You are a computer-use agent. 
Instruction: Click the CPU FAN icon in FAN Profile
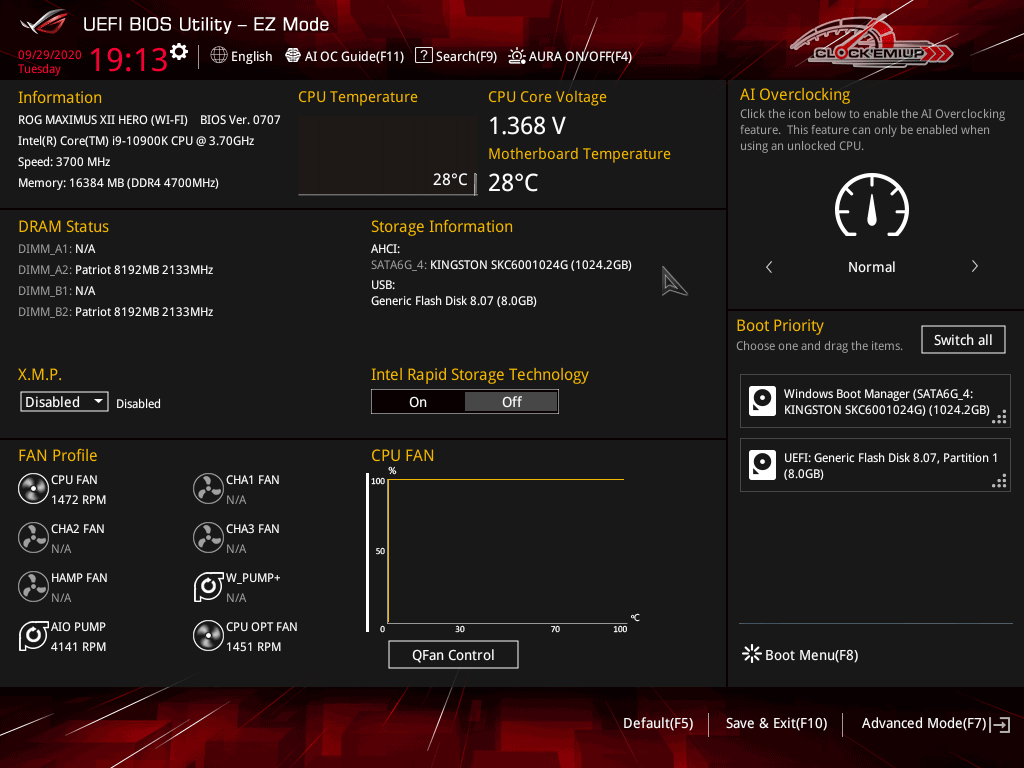click(33, 489)
